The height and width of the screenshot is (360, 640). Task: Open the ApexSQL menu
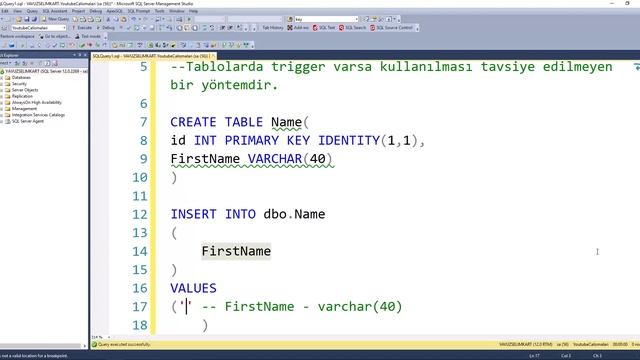click(x=114, y=11)
